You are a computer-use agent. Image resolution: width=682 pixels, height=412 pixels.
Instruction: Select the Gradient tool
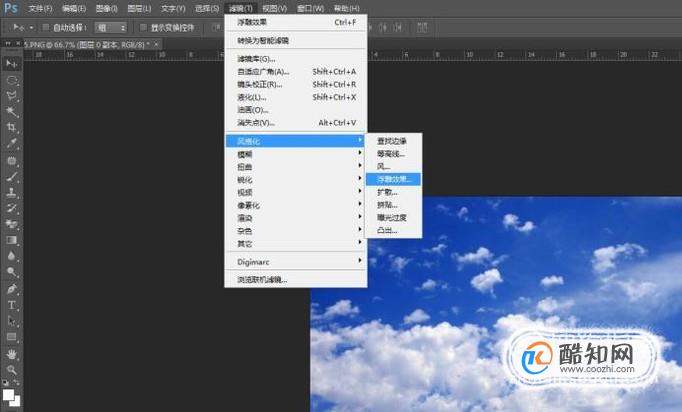[x=11, y=240]
